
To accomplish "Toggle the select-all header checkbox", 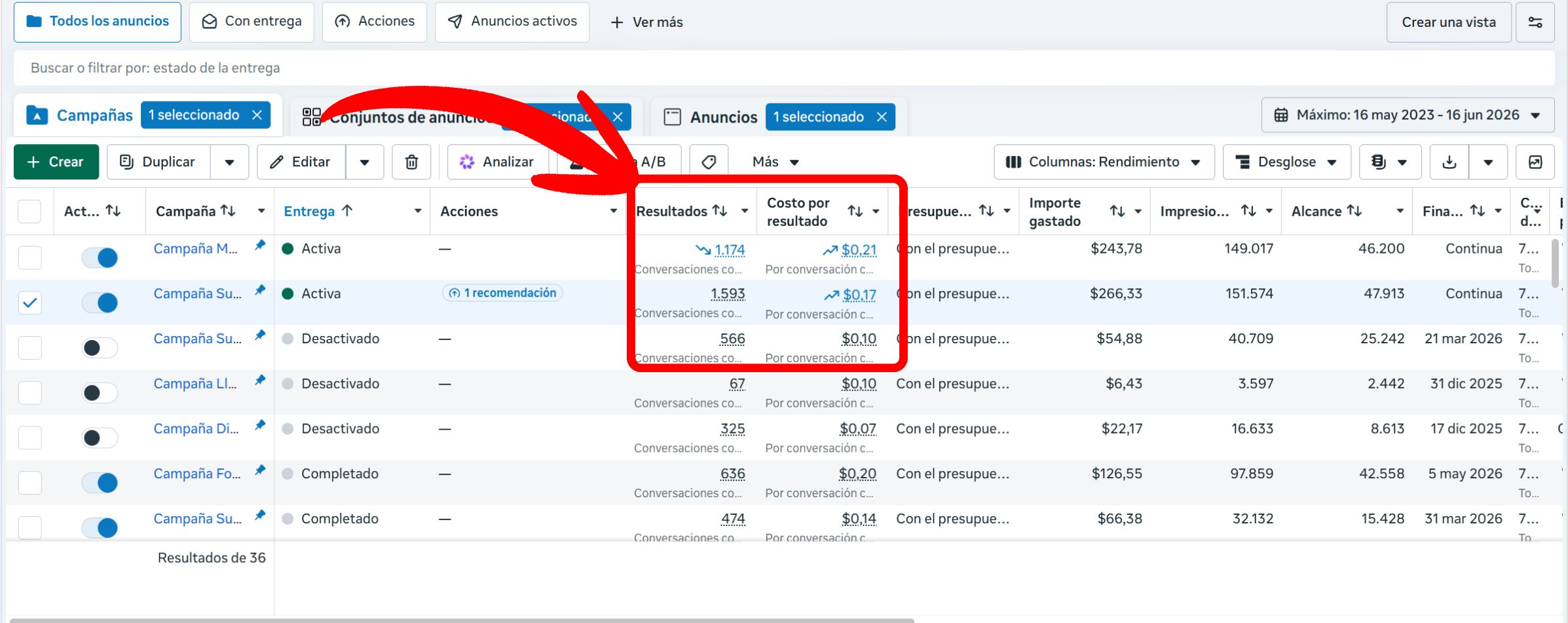I will pyautogui.click(x=29, y=212).
